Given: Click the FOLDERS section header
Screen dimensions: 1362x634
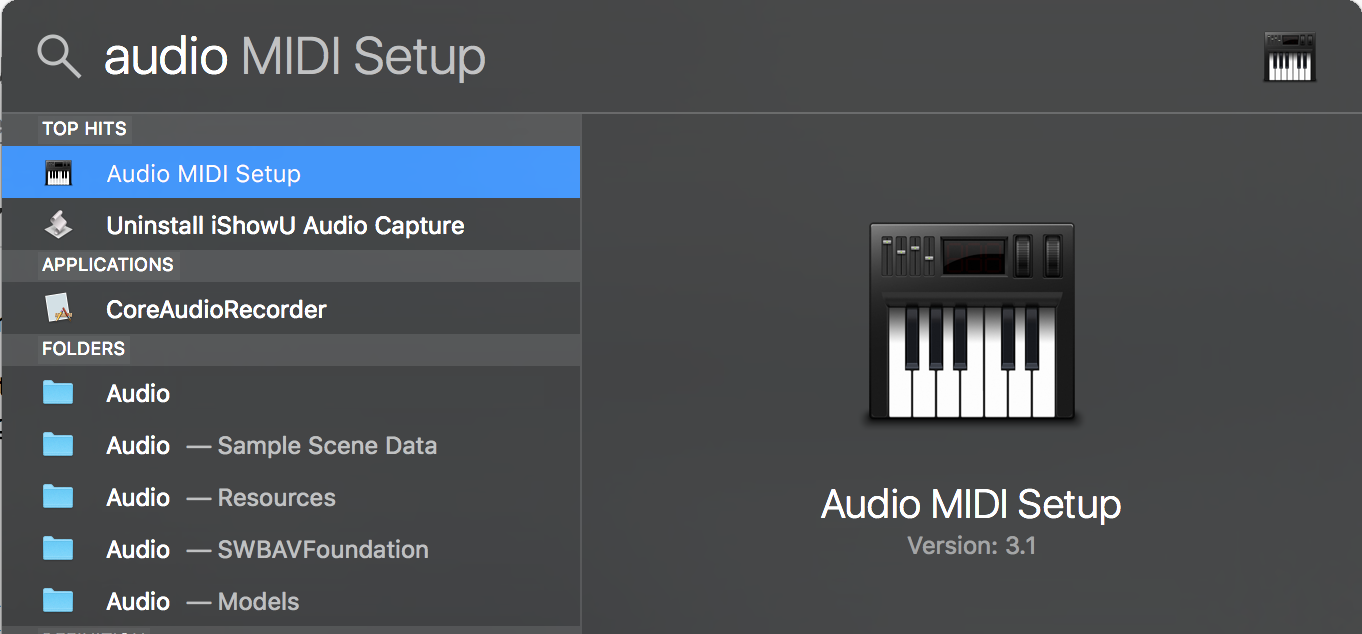Looking at the screenshot, I should (83, 349).
